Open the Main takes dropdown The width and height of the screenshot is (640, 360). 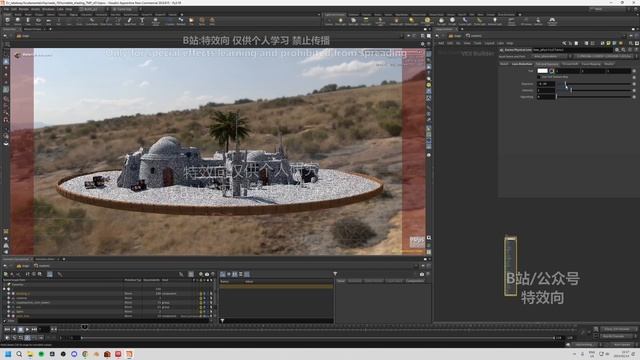607,9
